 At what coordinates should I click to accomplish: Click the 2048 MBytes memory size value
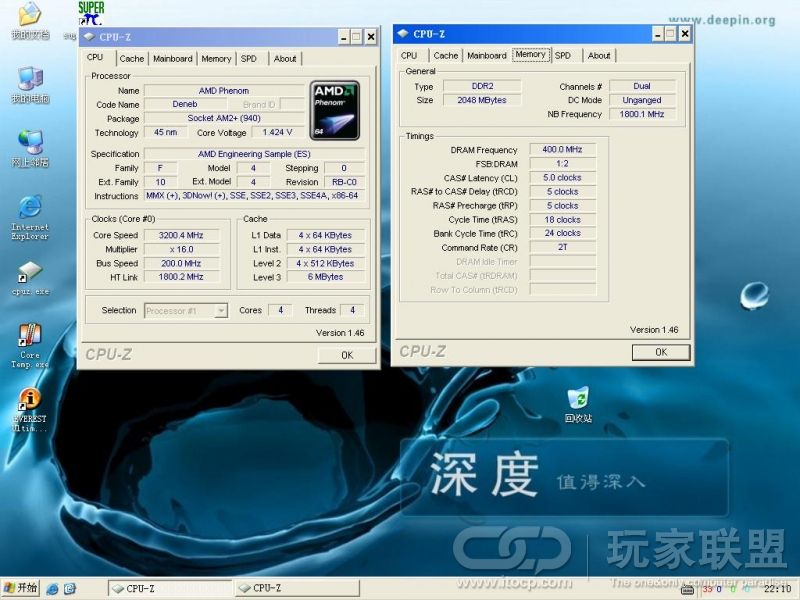click(x=482, y=100)
